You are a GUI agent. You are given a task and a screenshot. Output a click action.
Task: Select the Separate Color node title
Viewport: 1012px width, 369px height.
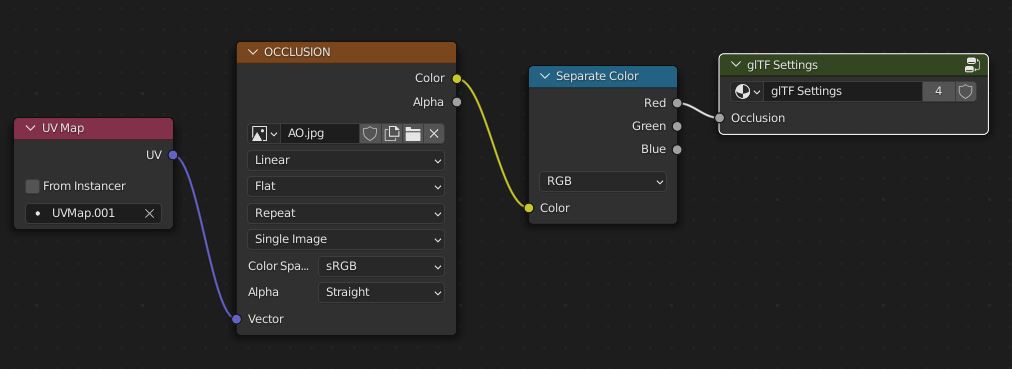597,76
